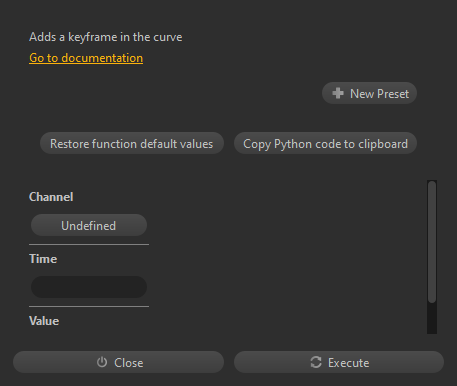Click the power icon on Close button
The height and width of the screenshot is (386, 457).
tap(102, 362)
